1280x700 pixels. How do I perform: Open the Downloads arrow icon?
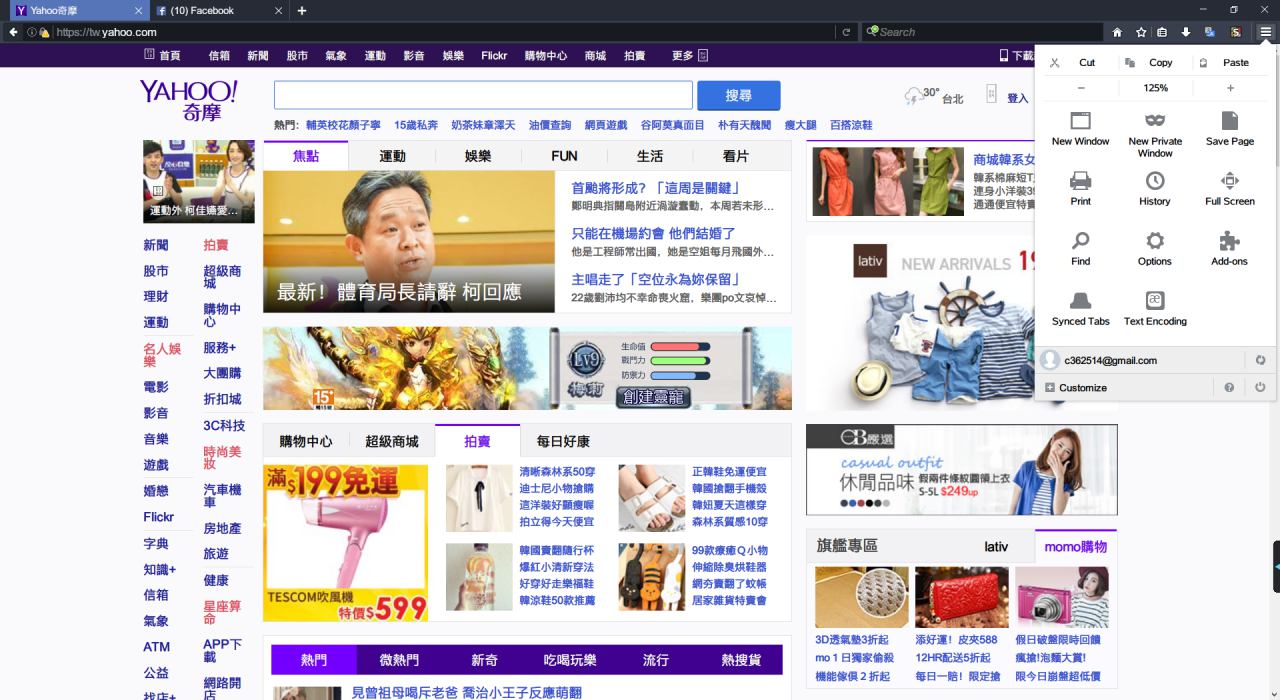pos(1186,32)
